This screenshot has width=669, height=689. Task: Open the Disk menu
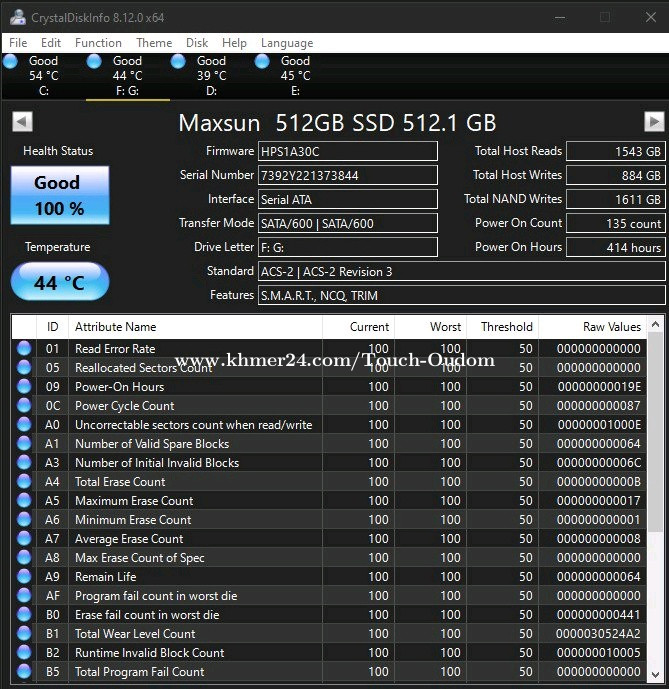(196, 43)
